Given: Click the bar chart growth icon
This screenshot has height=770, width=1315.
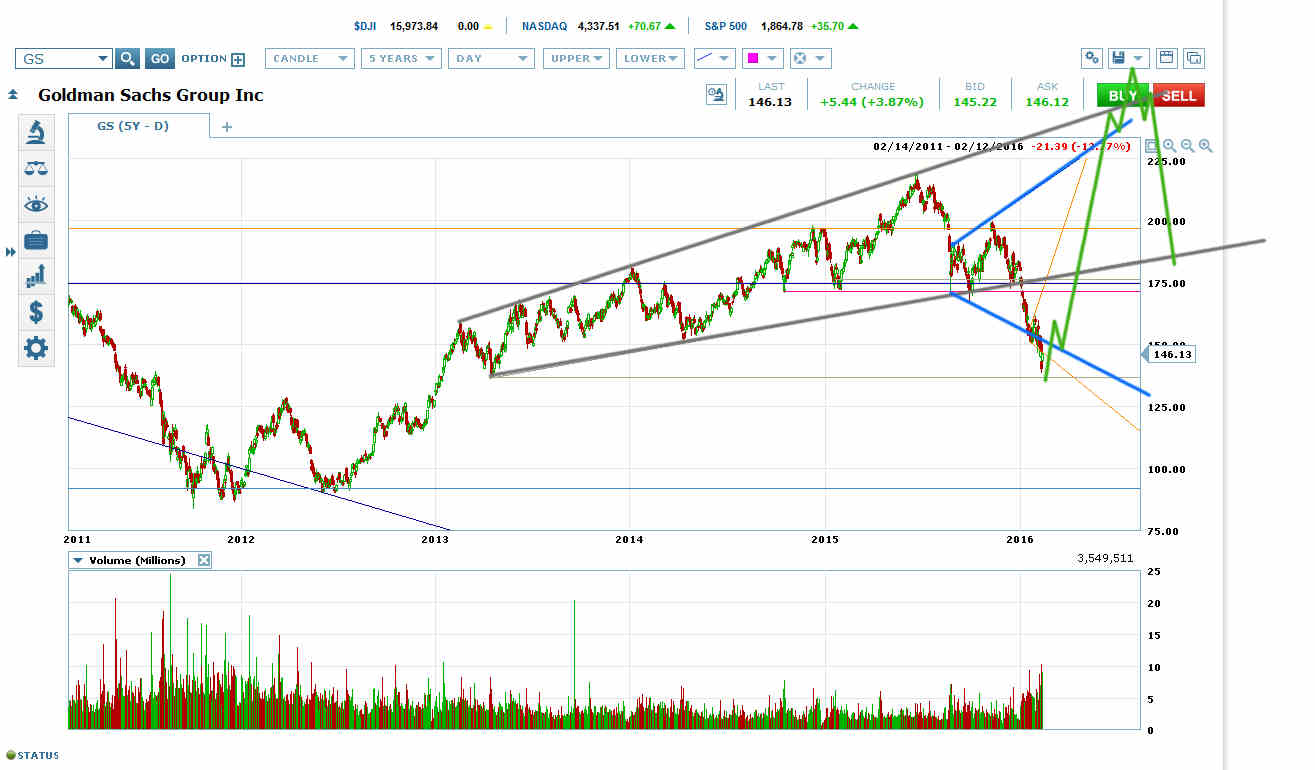Looking at the screenshot, I should coord(36,275).
